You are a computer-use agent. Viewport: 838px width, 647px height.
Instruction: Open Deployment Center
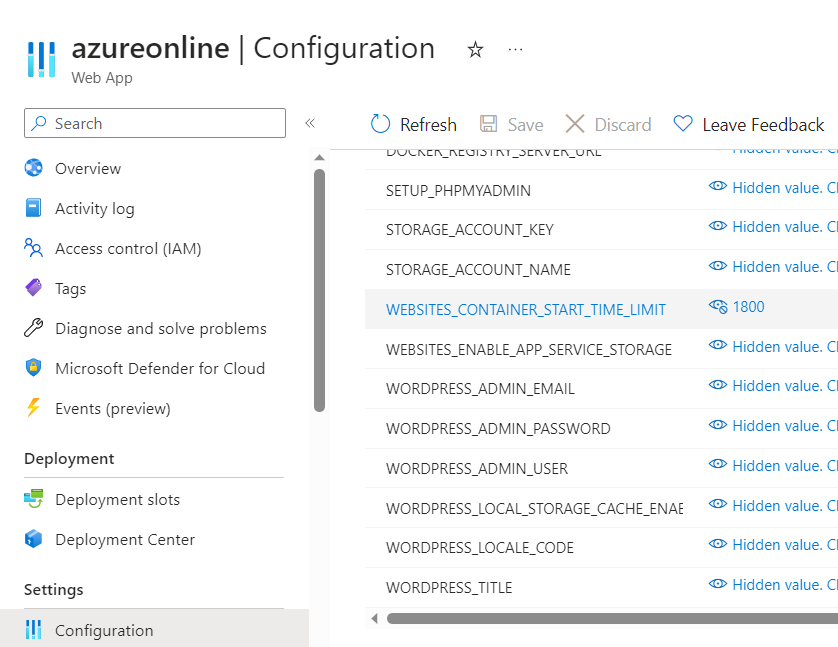(x=125, y=540)
